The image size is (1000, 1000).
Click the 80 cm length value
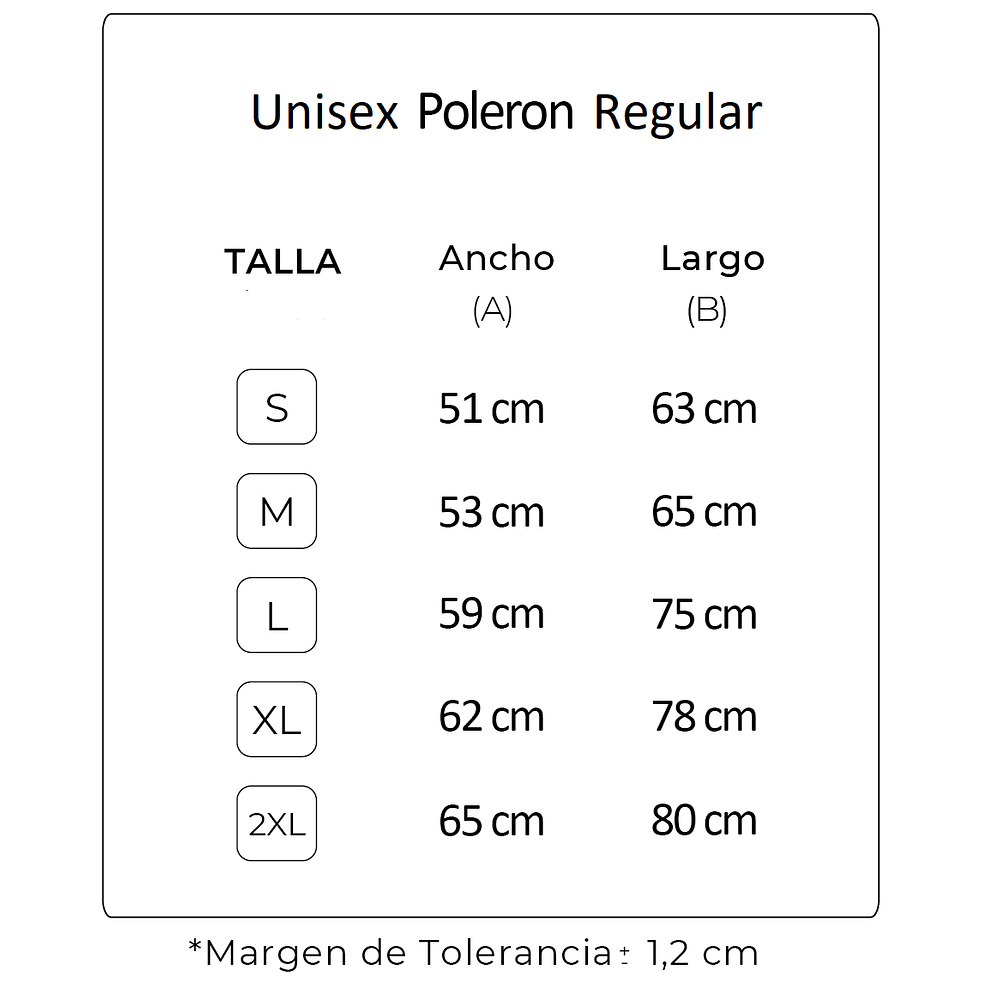(x=704, y=821)
